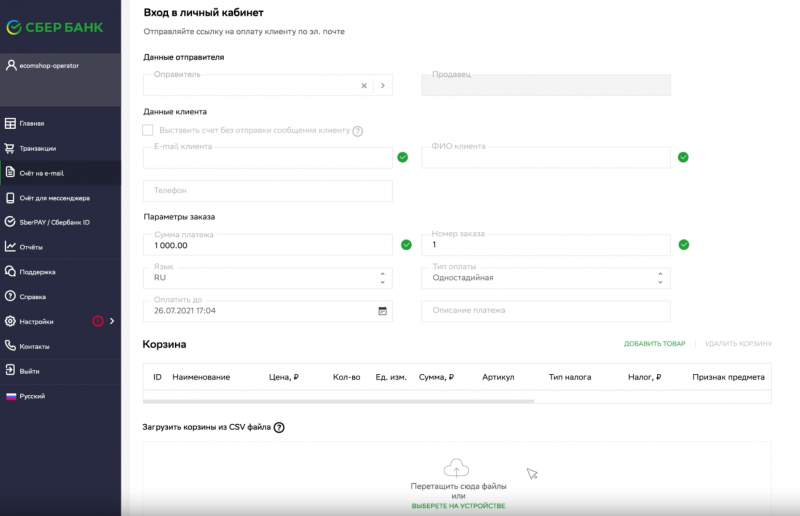Click the Транзакции cart icon
The height and width of the screenshot is (516, 800).
[10, 148]
